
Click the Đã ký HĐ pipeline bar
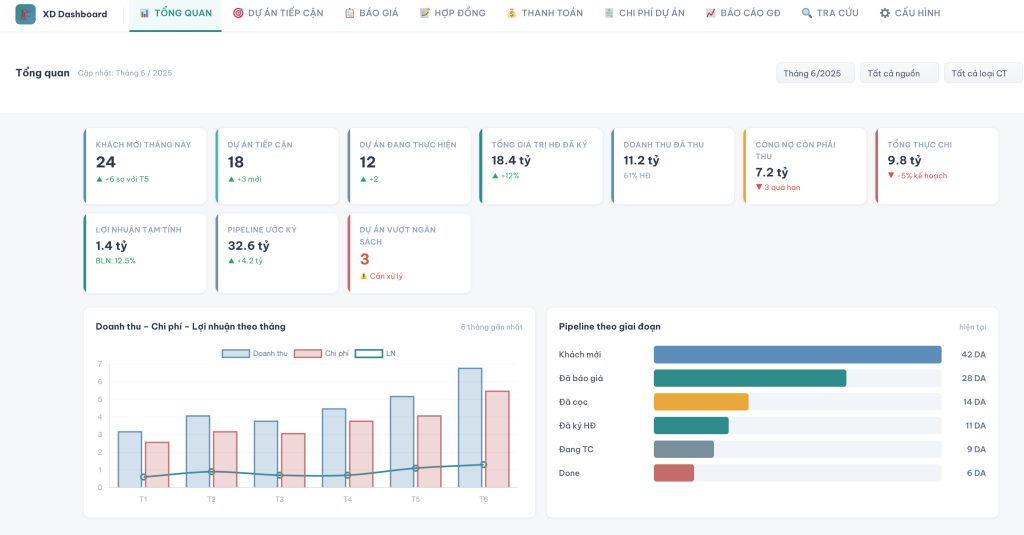tap(691, 425)
